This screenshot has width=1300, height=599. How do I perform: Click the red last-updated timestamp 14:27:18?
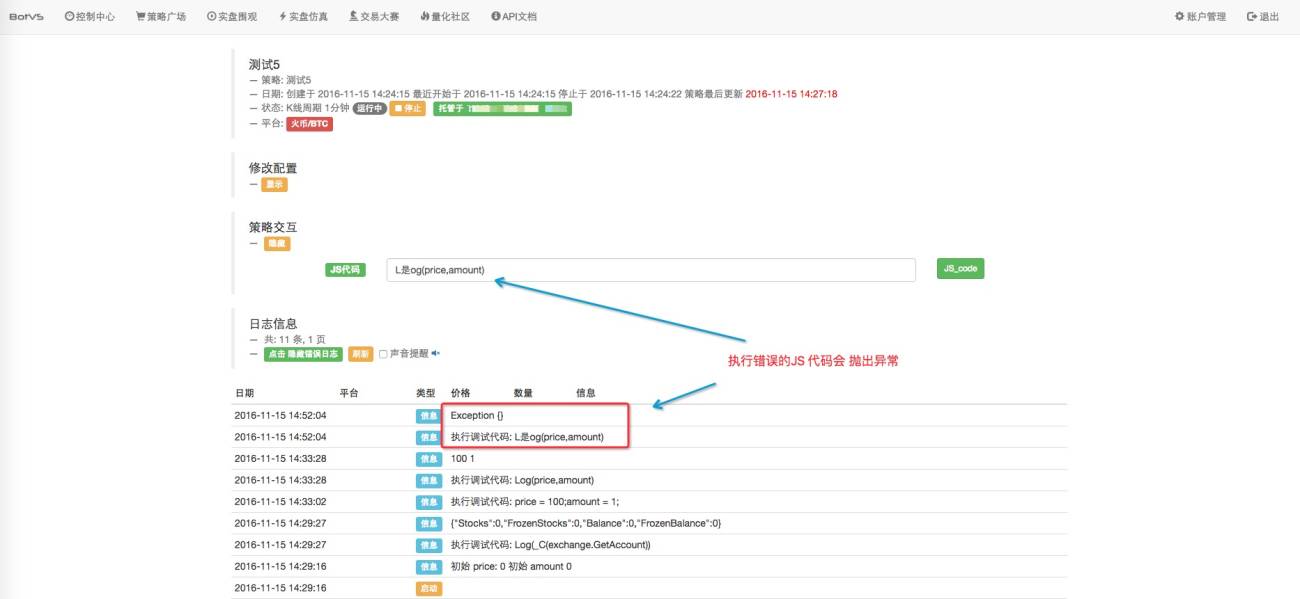[791, 93]
